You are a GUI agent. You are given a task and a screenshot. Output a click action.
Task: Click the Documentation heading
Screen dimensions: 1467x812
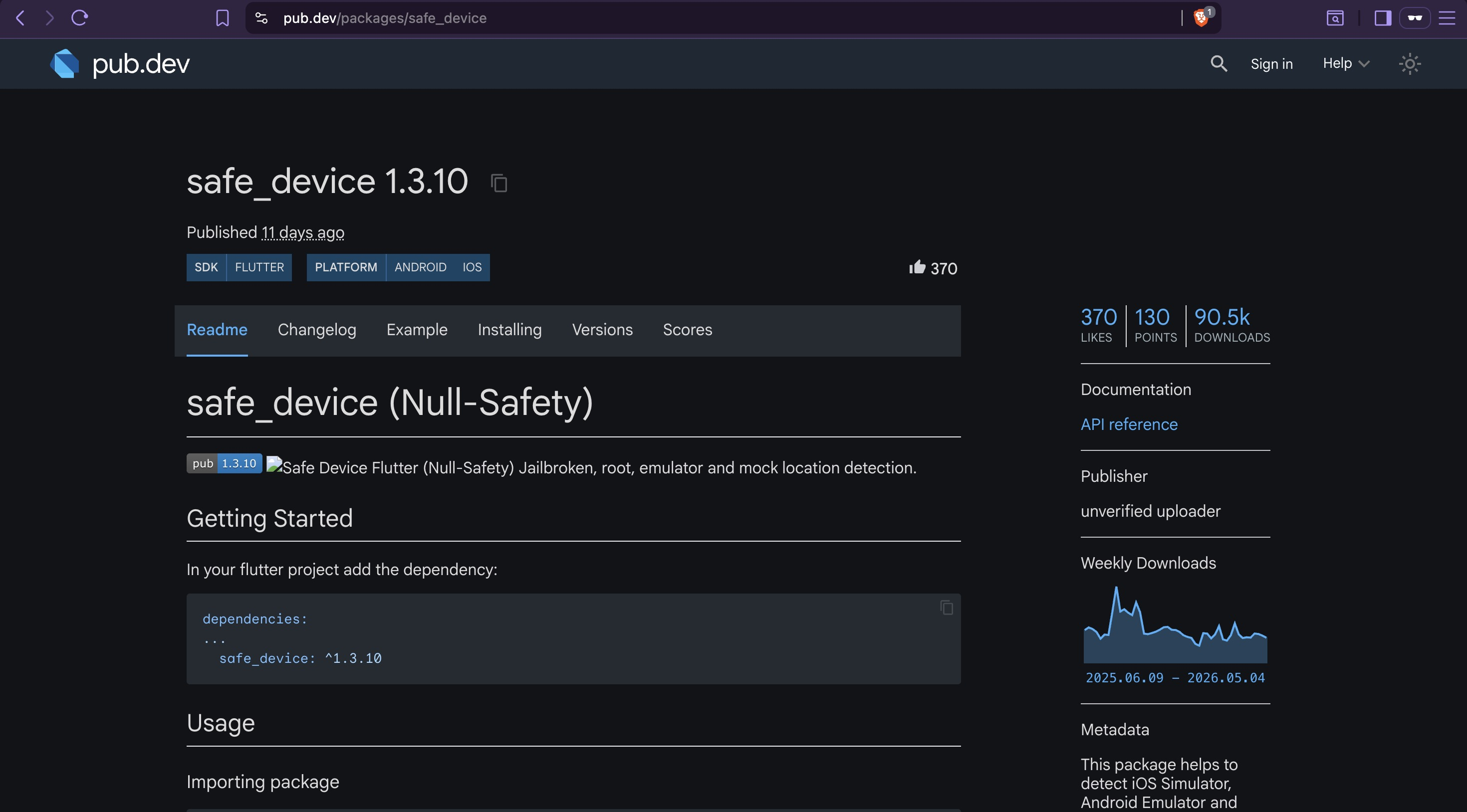[x=1136, y=390]
